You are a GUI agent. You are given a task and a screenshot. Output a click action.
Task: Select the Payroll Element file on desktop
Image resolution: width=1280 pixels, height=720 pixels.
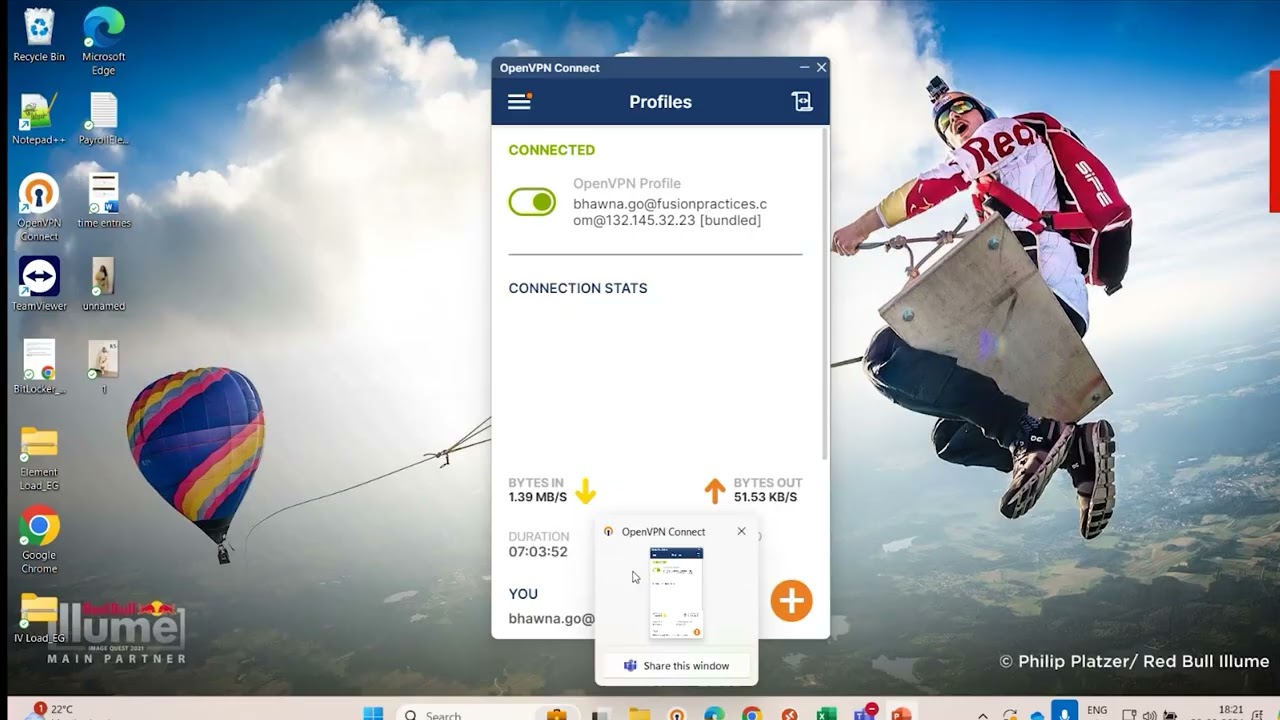[x=104, y=119]
